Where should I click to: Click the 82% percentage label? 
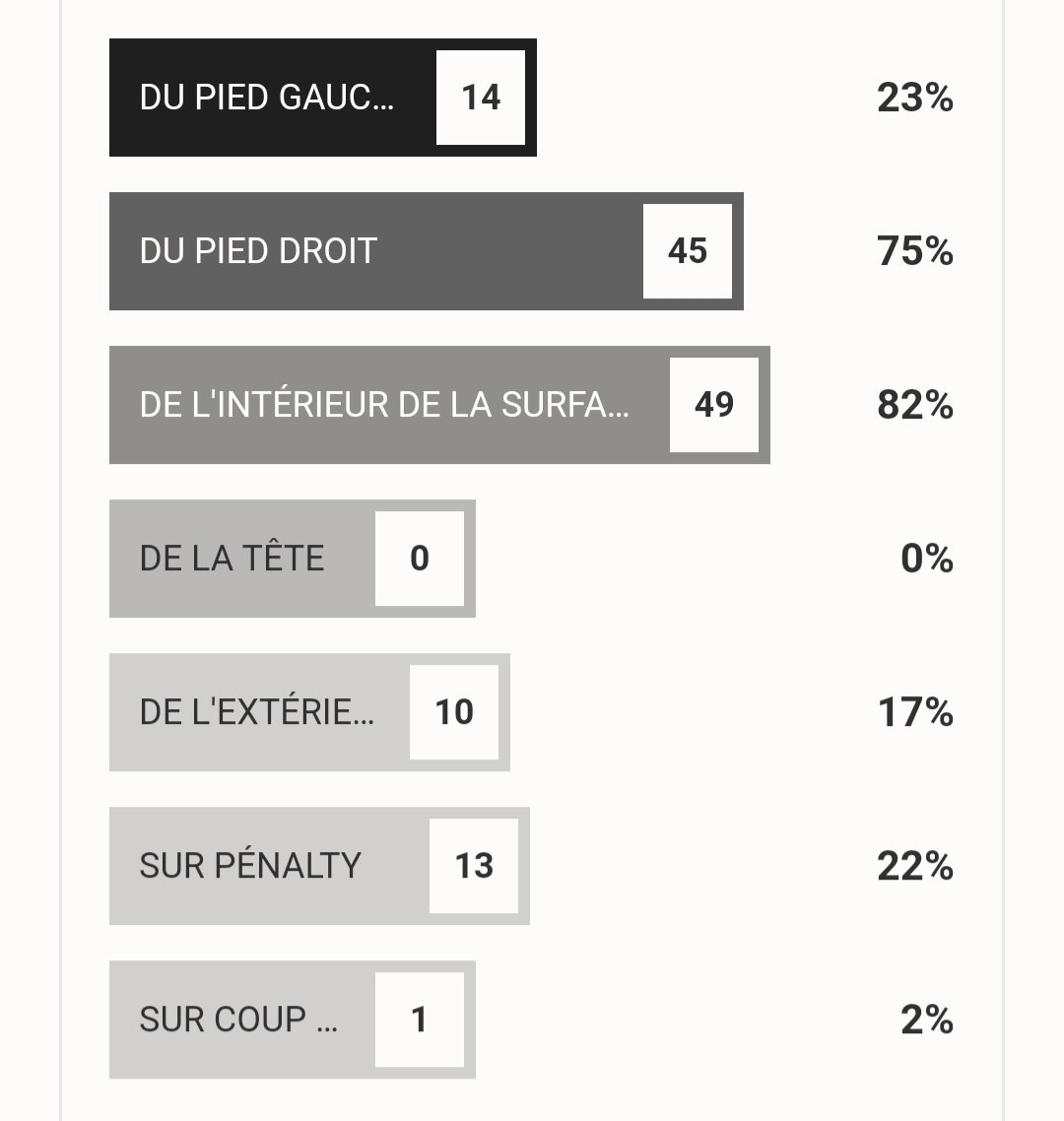[914, 405]
